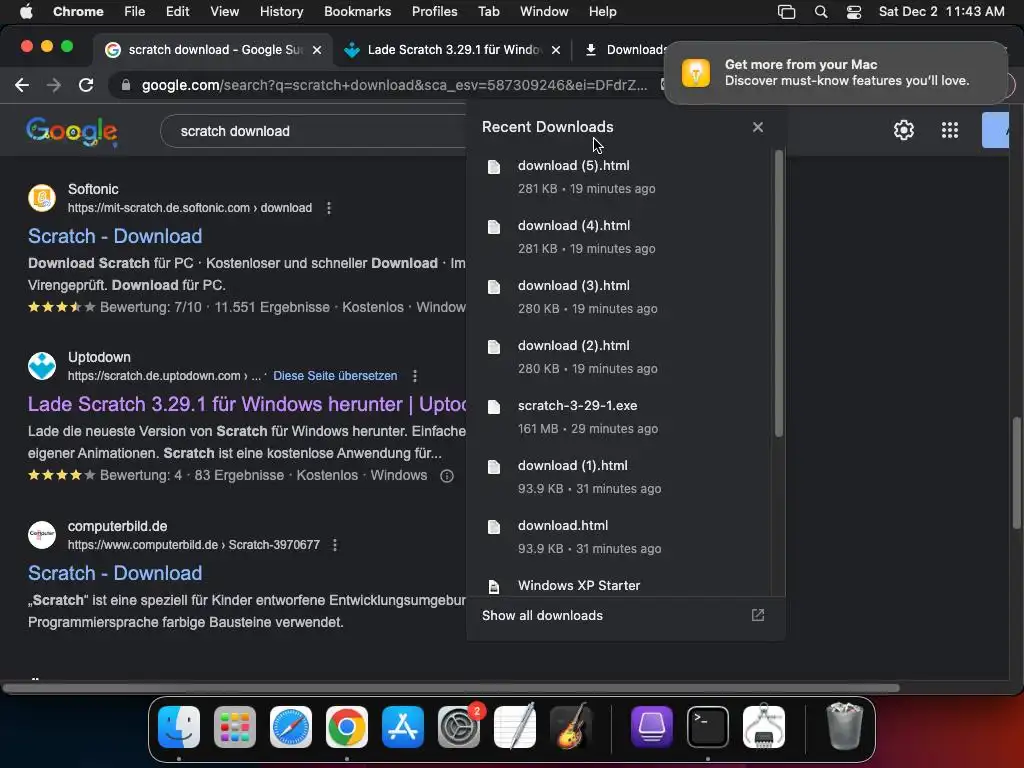The height and width of the screenshot is (768, 1024).
Task: Click the Chrome icon in the Dock
Action: (x=347, y=727)
